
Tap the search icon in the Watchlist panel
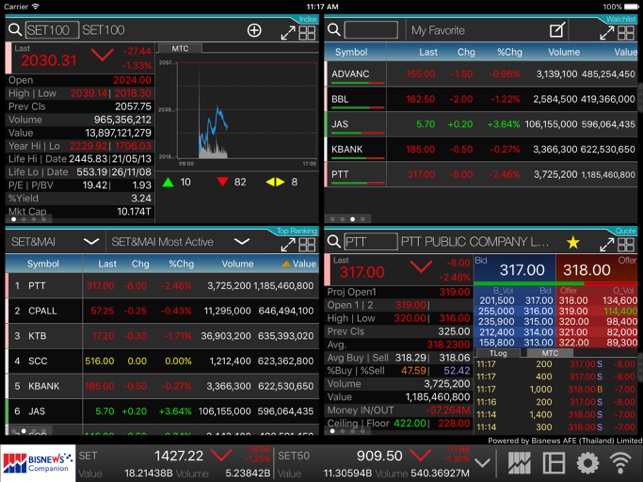click(334, 30)
